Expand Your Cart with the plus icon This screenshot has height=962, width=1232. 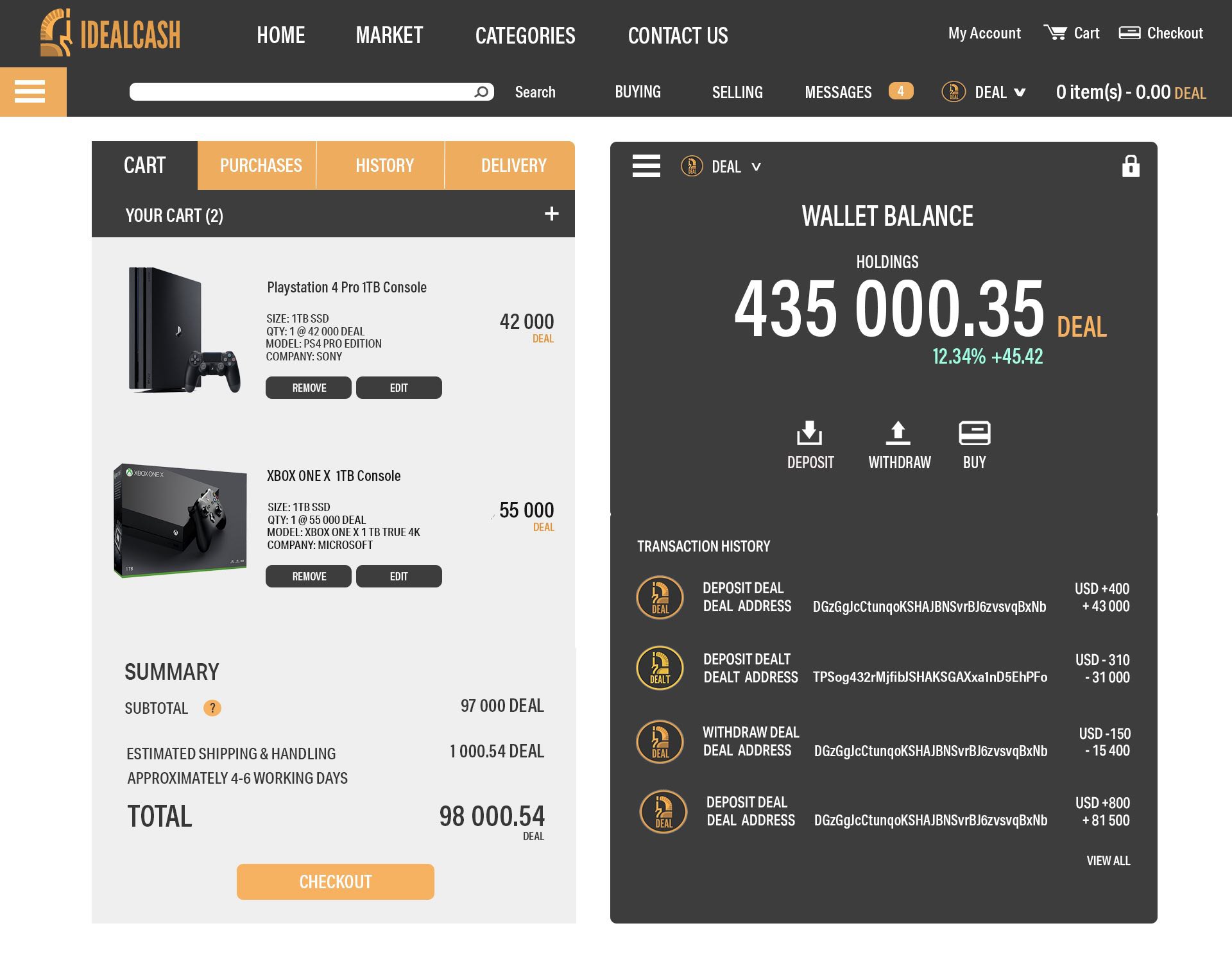[x=552, y=214]
